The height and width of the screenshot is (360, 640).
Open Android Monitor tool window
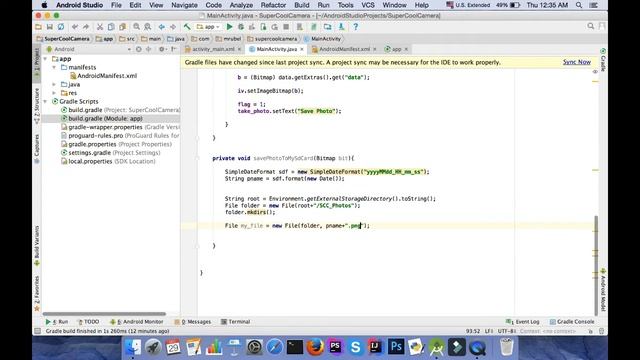[x=137, y=322]
